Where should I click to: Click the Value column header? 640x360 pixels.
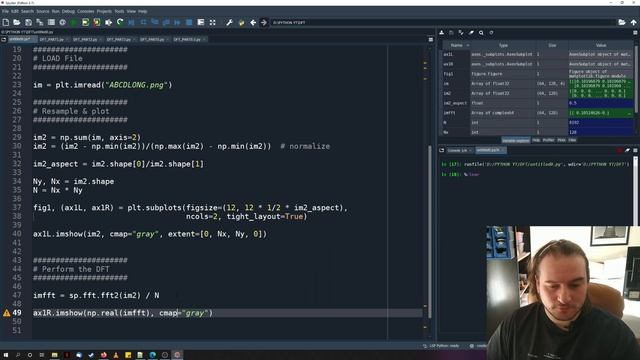pyautogui.click(x=601, y=45)
